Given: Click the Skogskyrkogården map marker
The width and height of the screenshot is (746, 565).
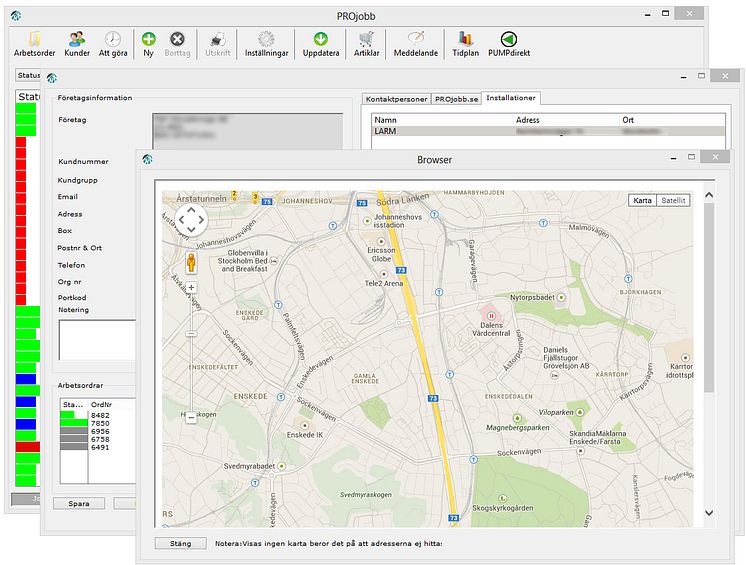Looking at the screenshot, I should tap(502, 499).
